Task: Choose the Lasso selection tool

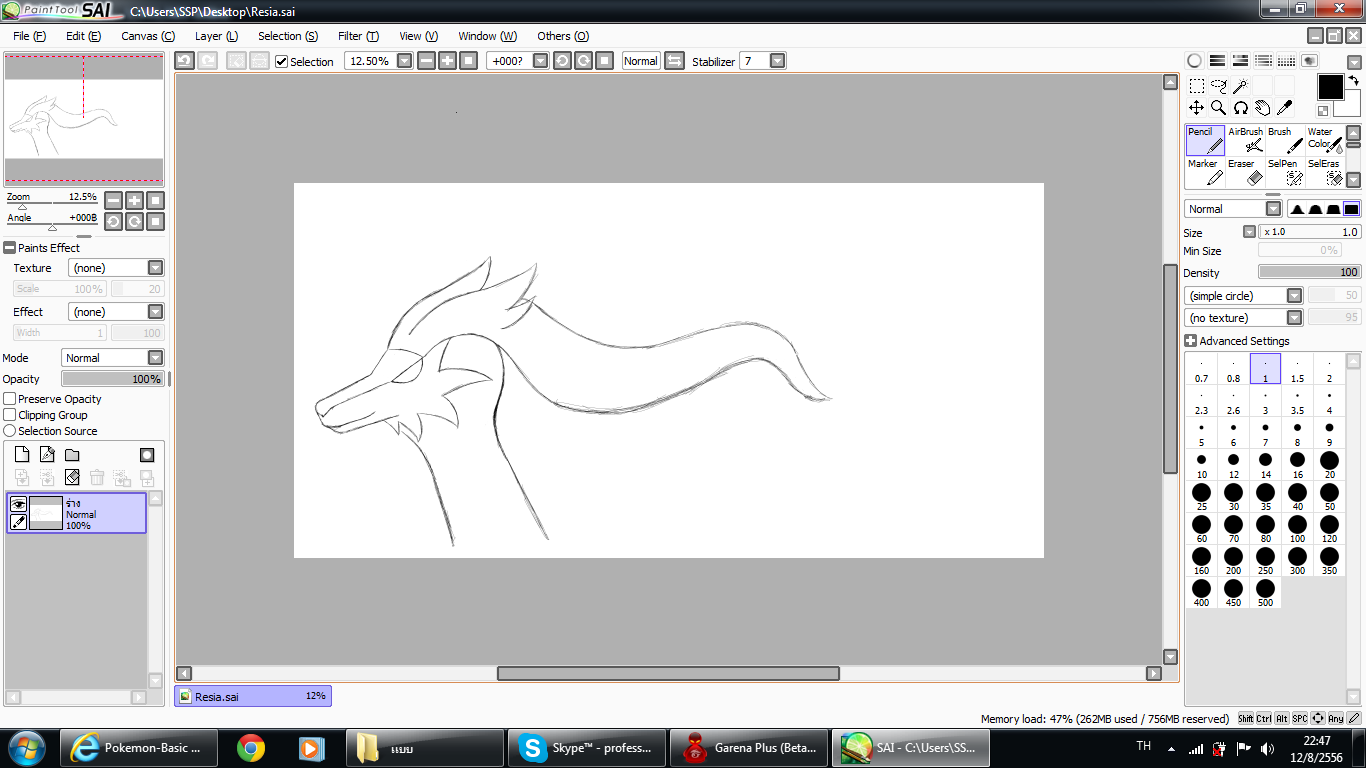Action: 1218,87
